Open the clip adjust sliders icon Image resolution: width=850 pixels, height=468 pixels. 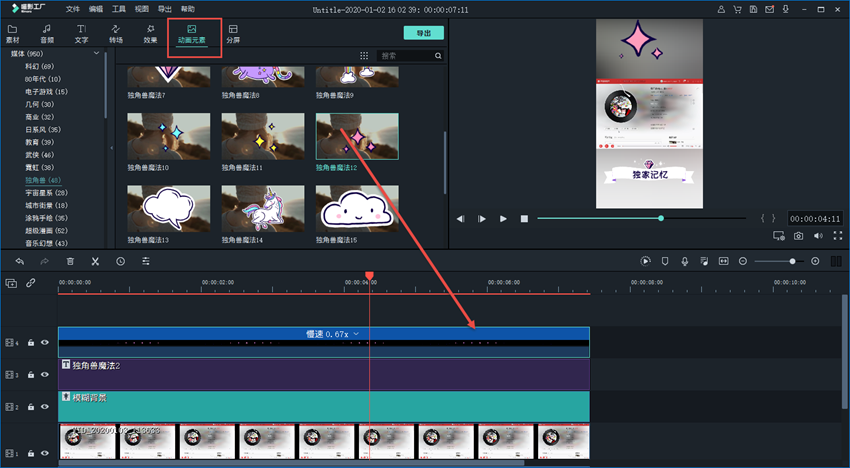[146, 261]
